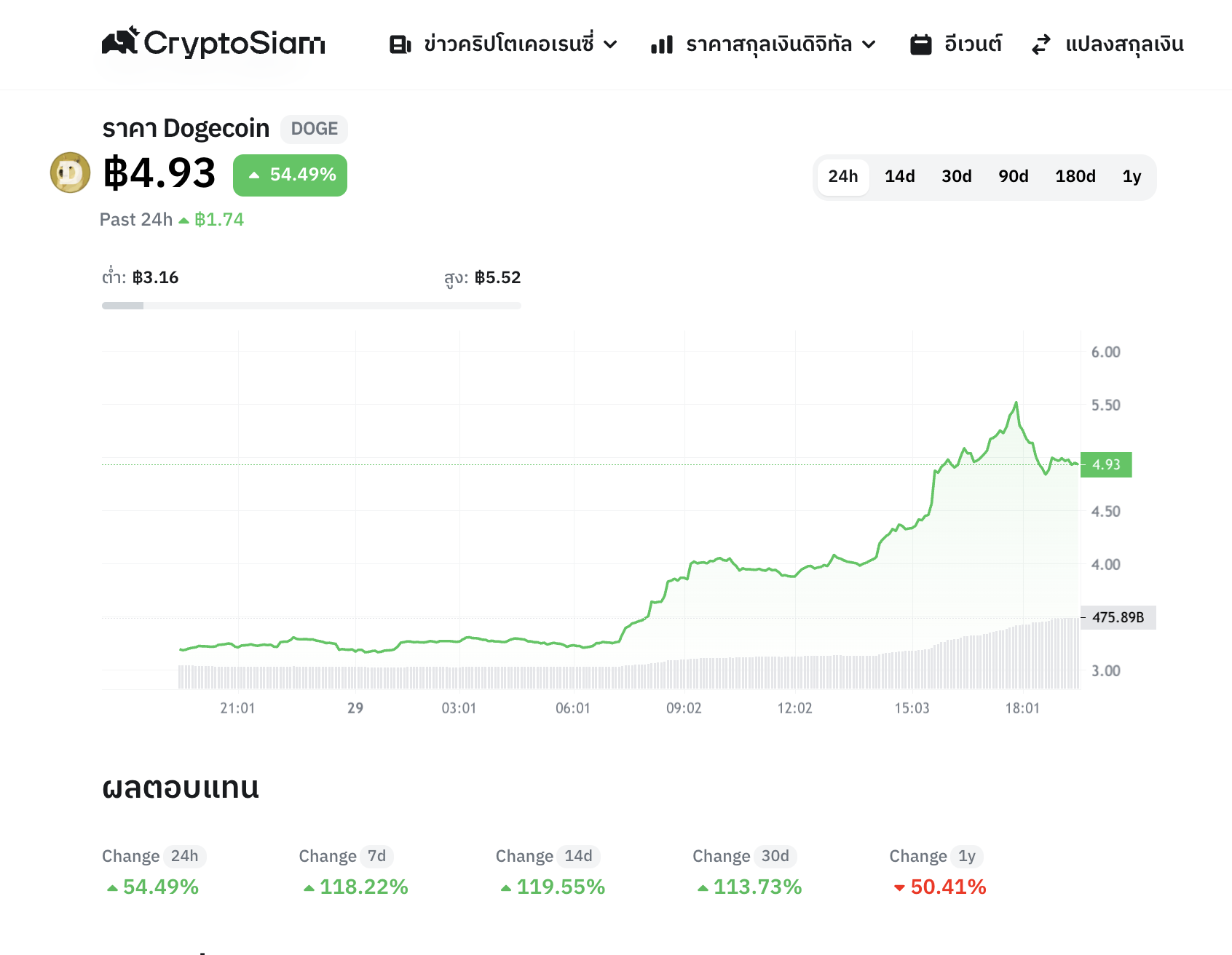Click the 119.55% 14d return value
Viewport: 1232px width, 955px height.
pos(553,887)
